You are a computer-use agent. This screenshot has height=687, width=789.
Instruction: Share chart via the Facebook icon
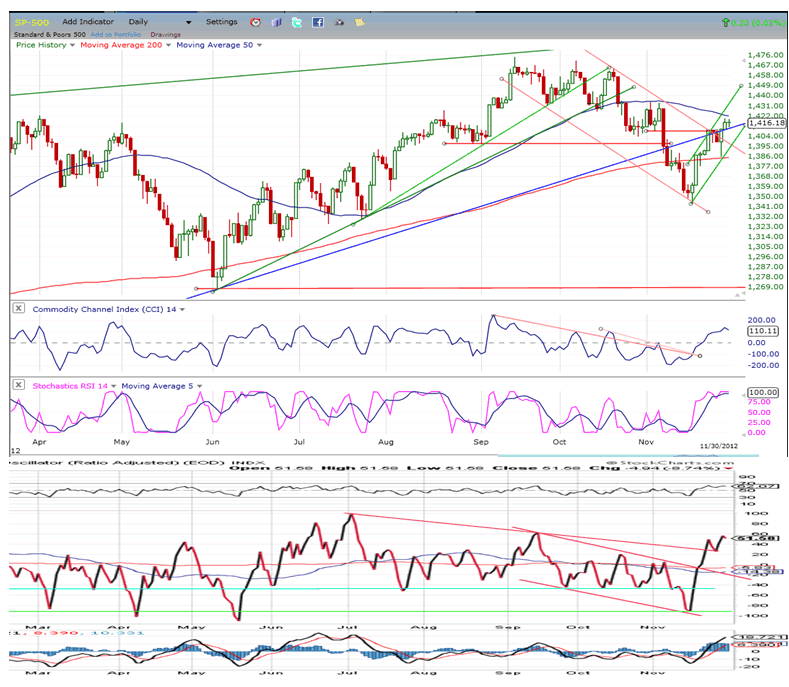(x=318, y=22)
